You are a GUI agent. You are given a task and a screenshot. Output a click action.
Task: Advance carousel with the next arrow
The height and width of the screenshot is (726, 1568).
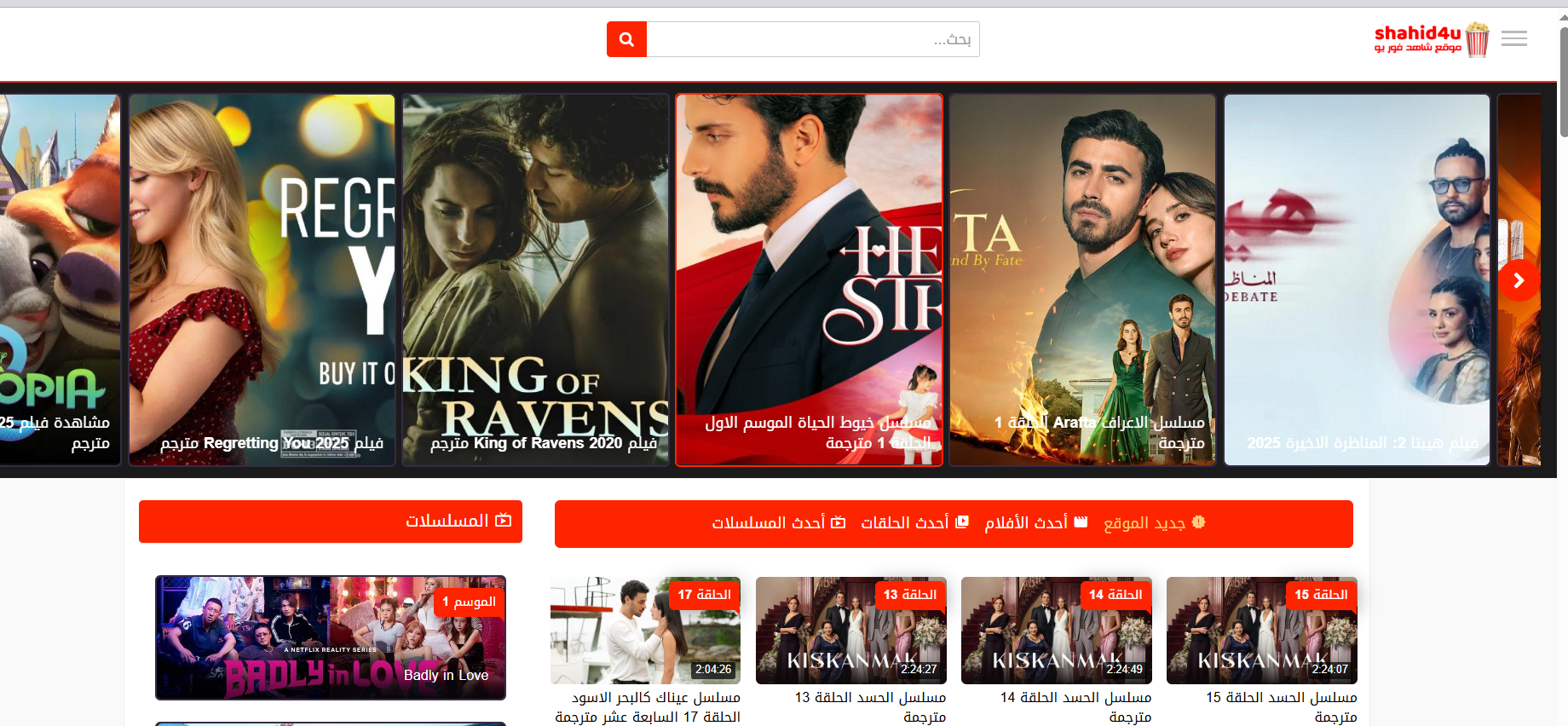coord(1519,280)
